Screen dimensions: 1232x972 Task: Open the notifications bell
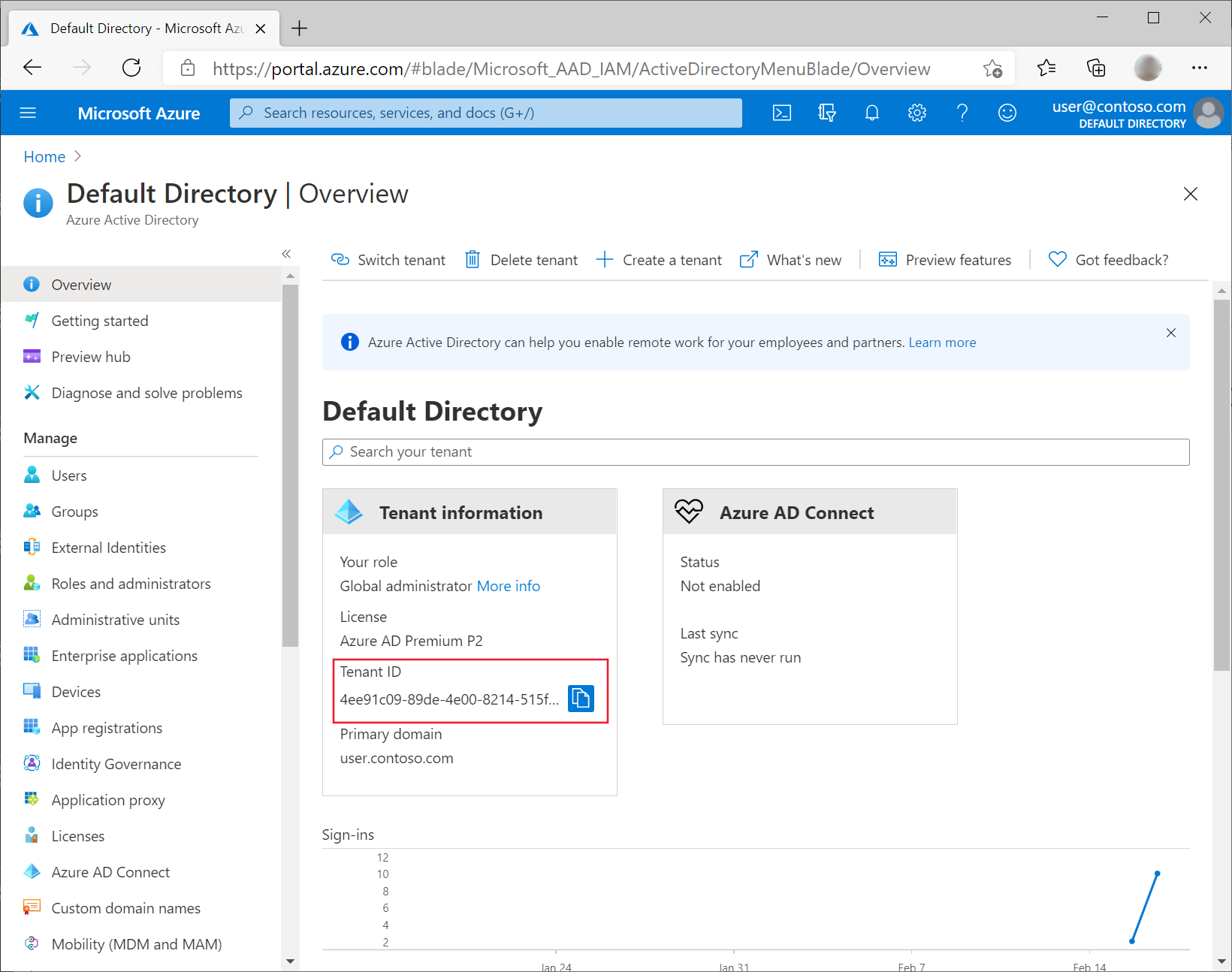871,112
